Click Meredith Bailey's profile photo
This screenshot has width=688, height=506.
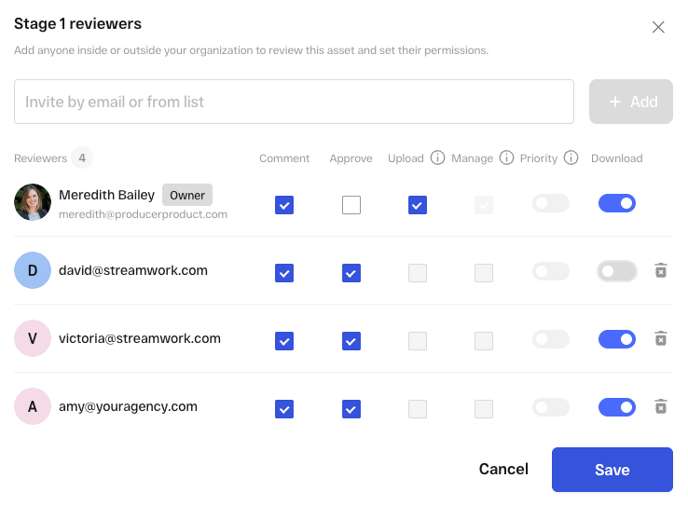33,202
